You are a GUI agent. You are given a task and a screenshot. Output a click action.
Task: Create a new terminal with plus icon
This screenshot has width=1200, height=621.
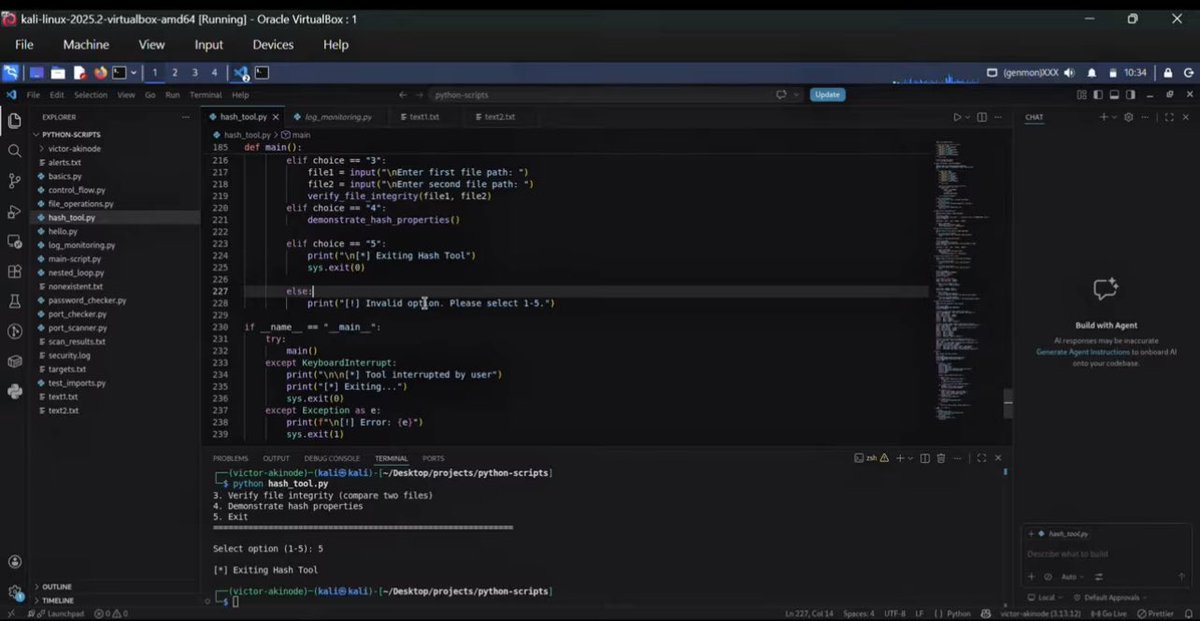(898, 458)
